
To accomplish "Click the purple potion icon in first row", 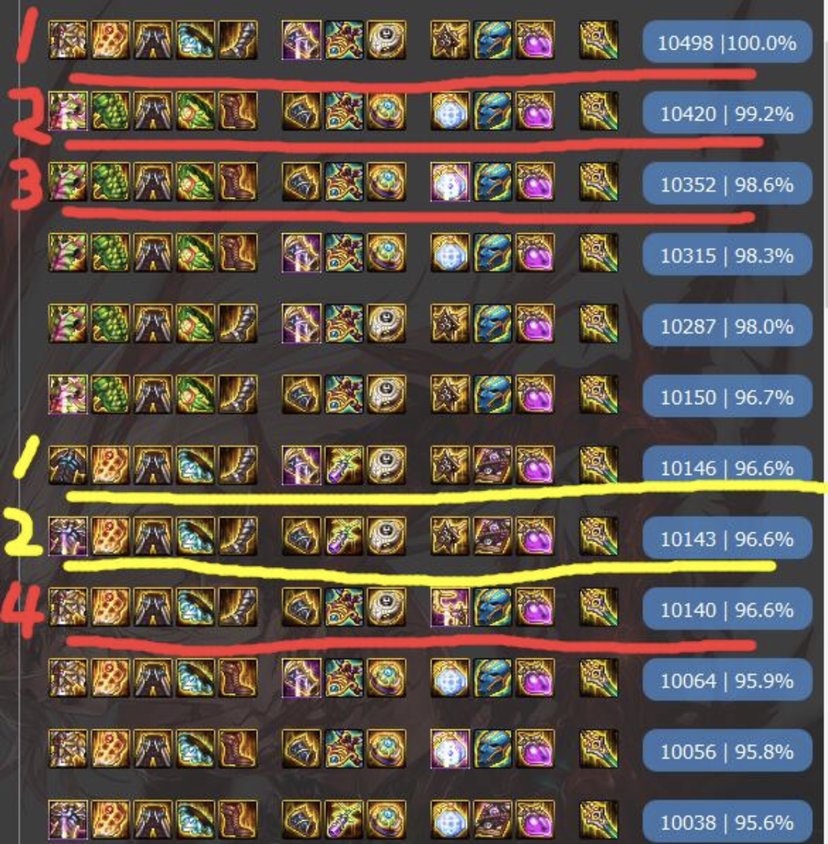I will point(535,40).
